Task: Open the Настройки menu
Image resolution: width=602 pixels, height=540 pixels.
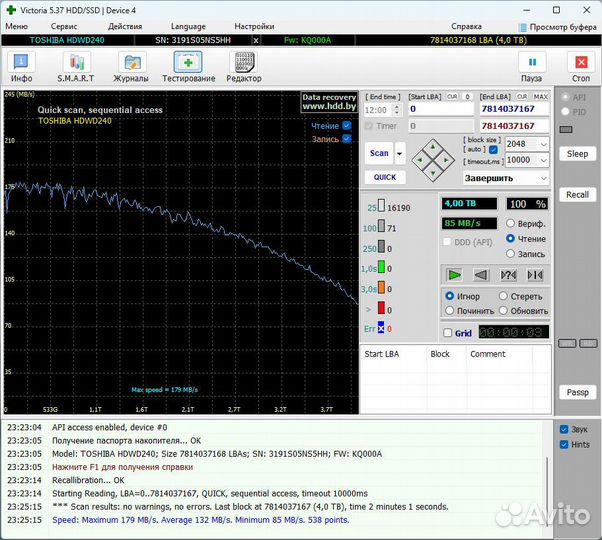Action: (x=254, y=26)
